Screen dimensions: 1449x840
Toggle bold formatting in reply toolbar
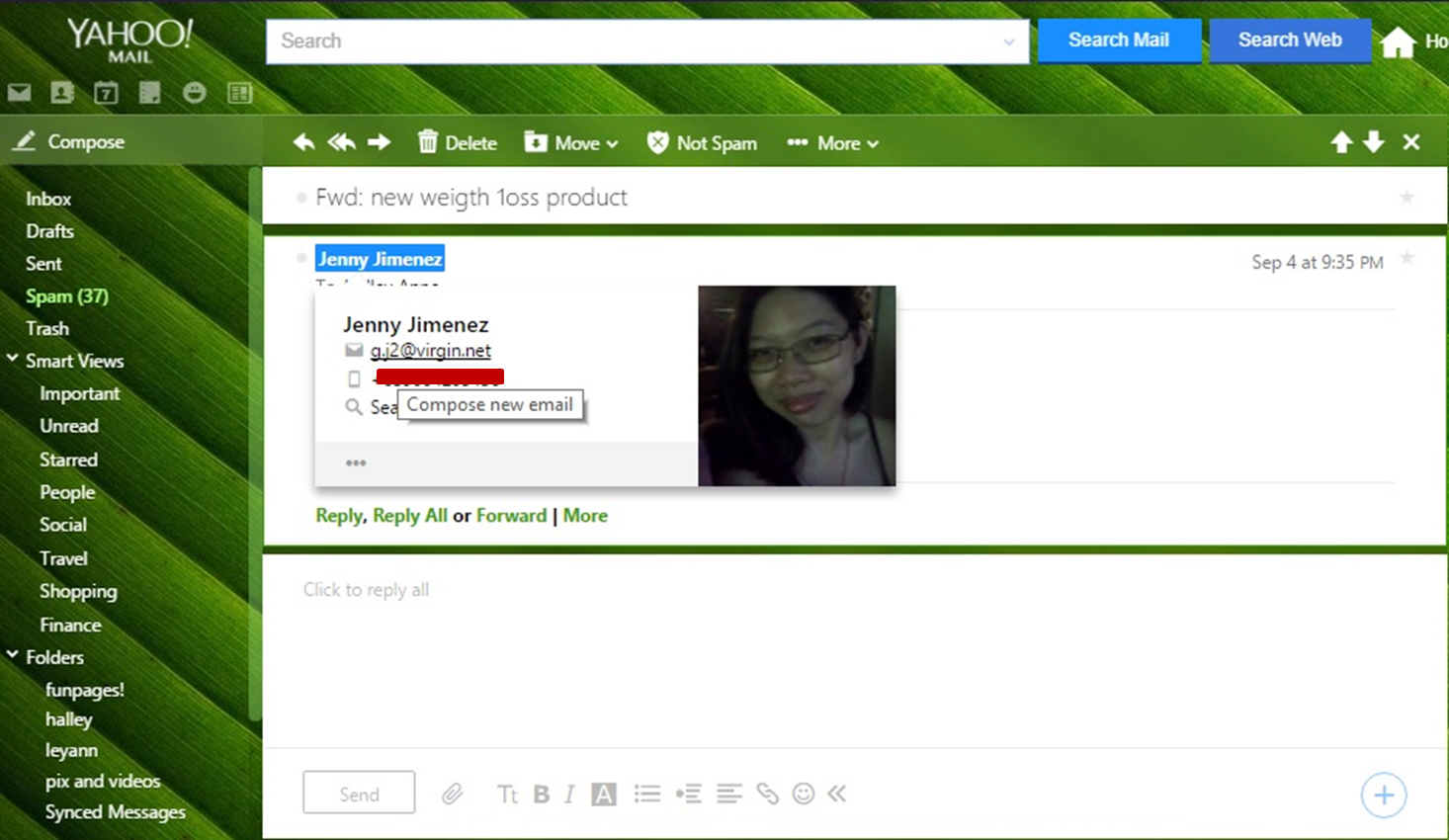tap(542, 794)
